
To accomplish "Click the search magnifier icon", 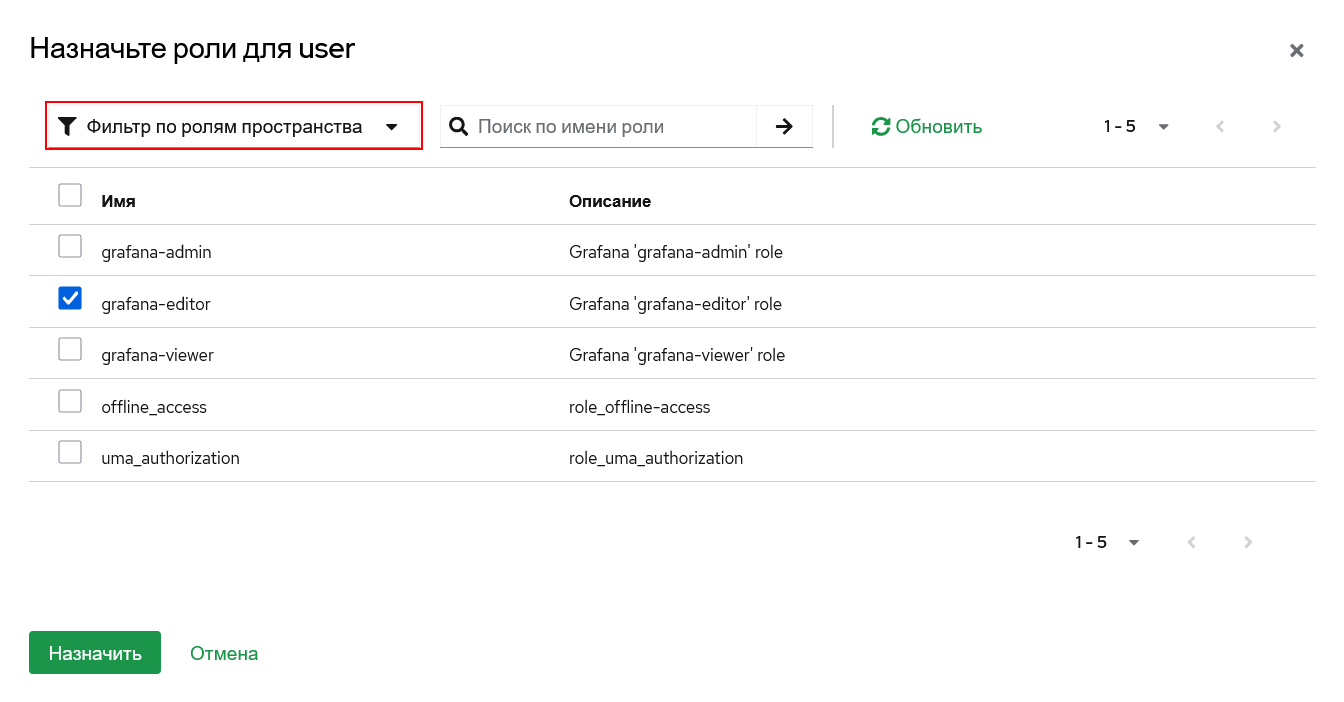I will pos(458,126).
